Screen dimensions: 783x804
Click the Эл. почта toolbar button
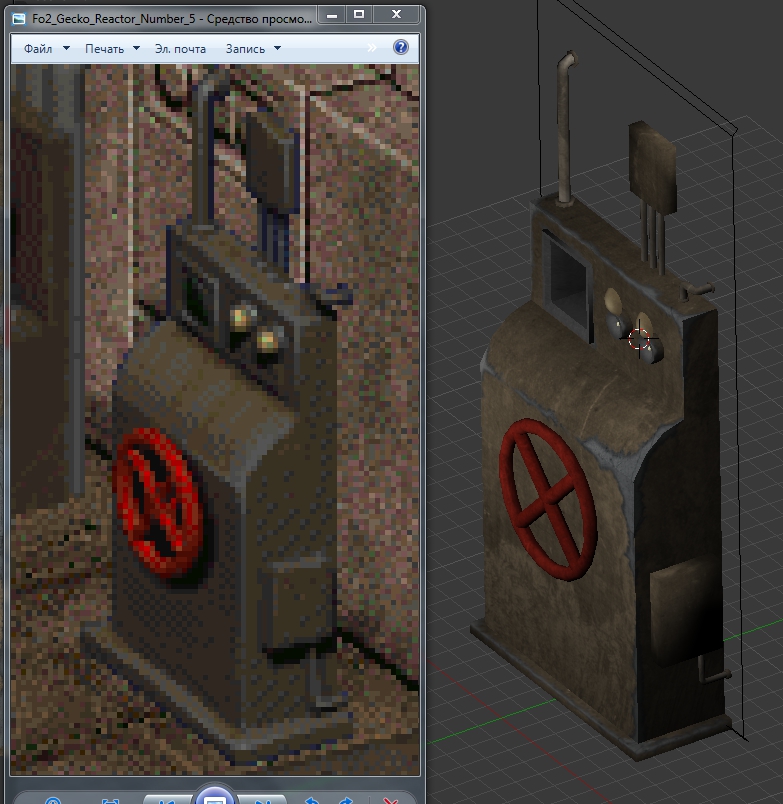[180, 49]
